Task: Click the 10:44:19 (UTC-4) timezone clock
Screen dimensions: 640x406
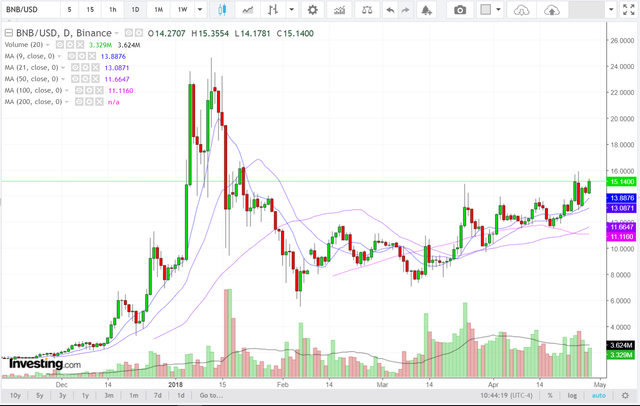Action: (x=507, y=395)
